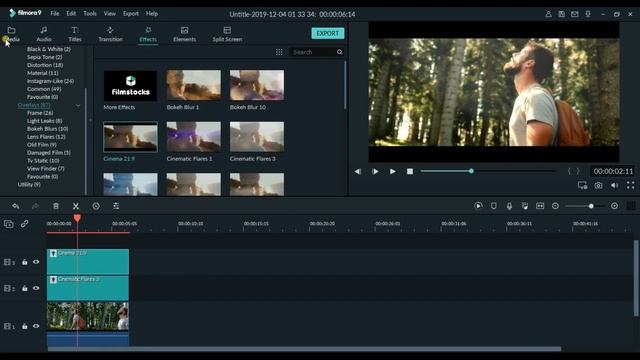Enter fullscreen preview mode
The height and width of the screenshot is (360, 640).
(631, 185)
